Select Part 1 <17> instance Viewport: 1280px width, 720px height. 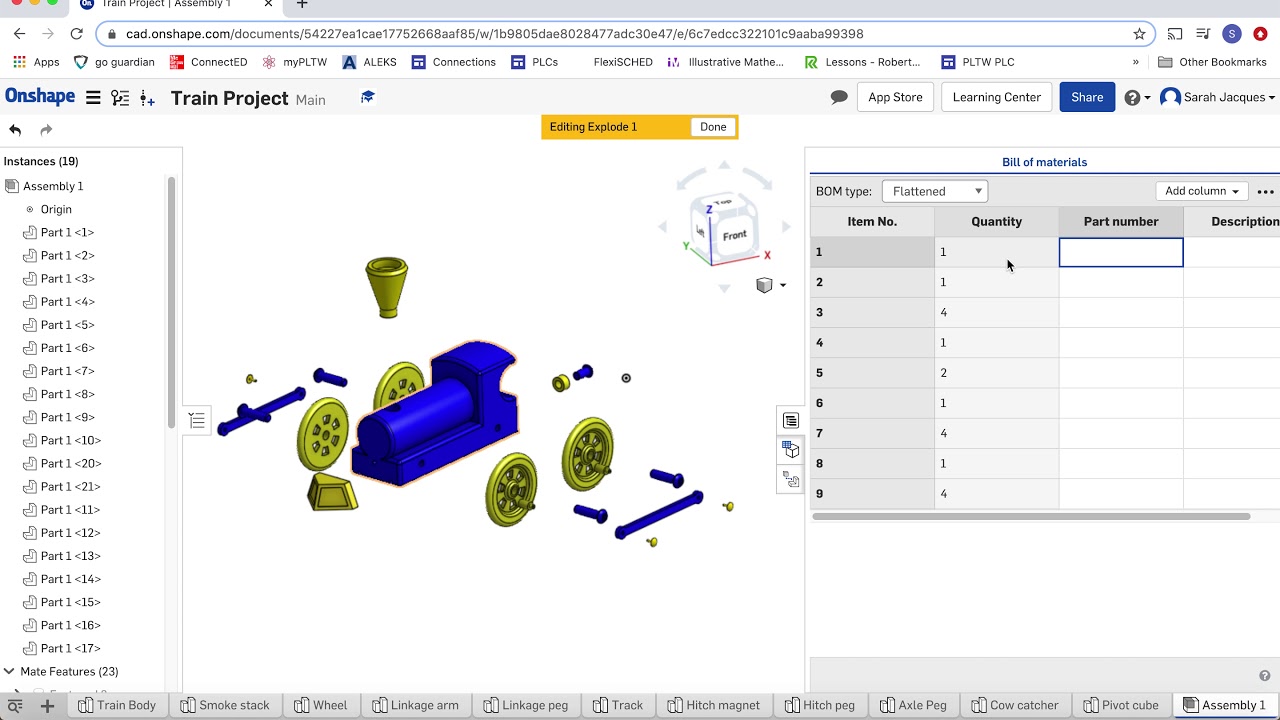70,648
